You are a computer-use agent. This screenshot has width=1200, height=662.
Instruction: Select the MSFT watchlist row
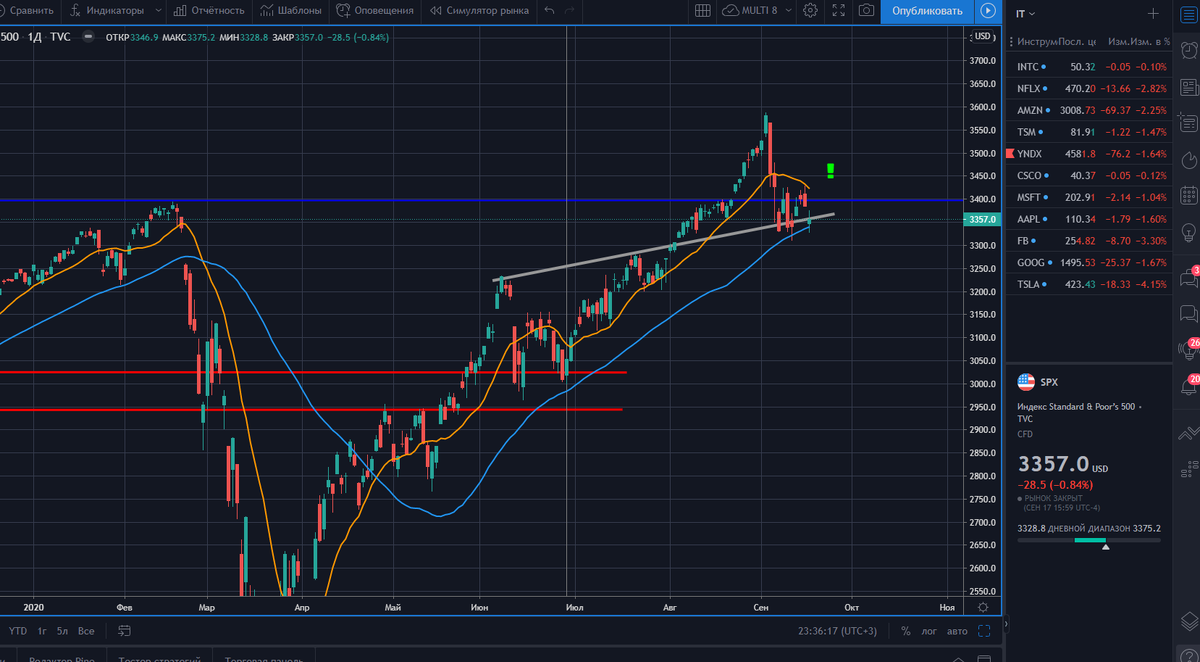(1087, 197)
